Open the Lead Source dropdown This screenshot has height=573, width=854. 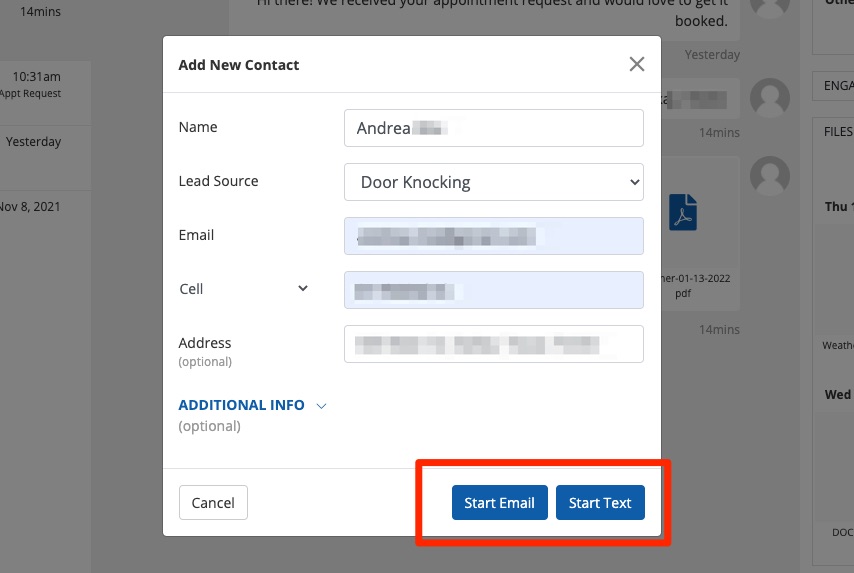coord(493,182)
